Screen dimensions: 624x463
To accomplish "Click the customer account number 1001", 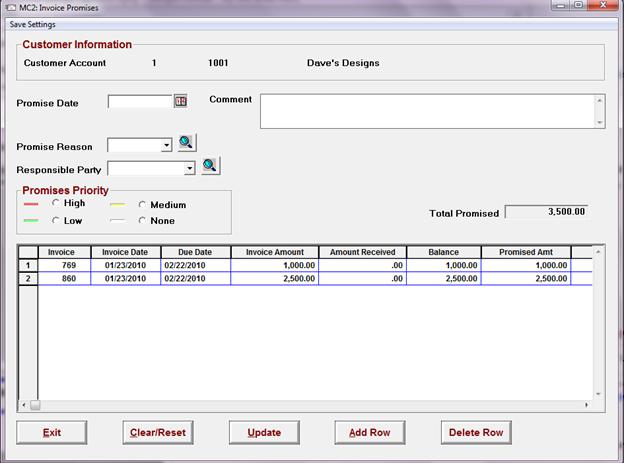I will coord(218,63).
